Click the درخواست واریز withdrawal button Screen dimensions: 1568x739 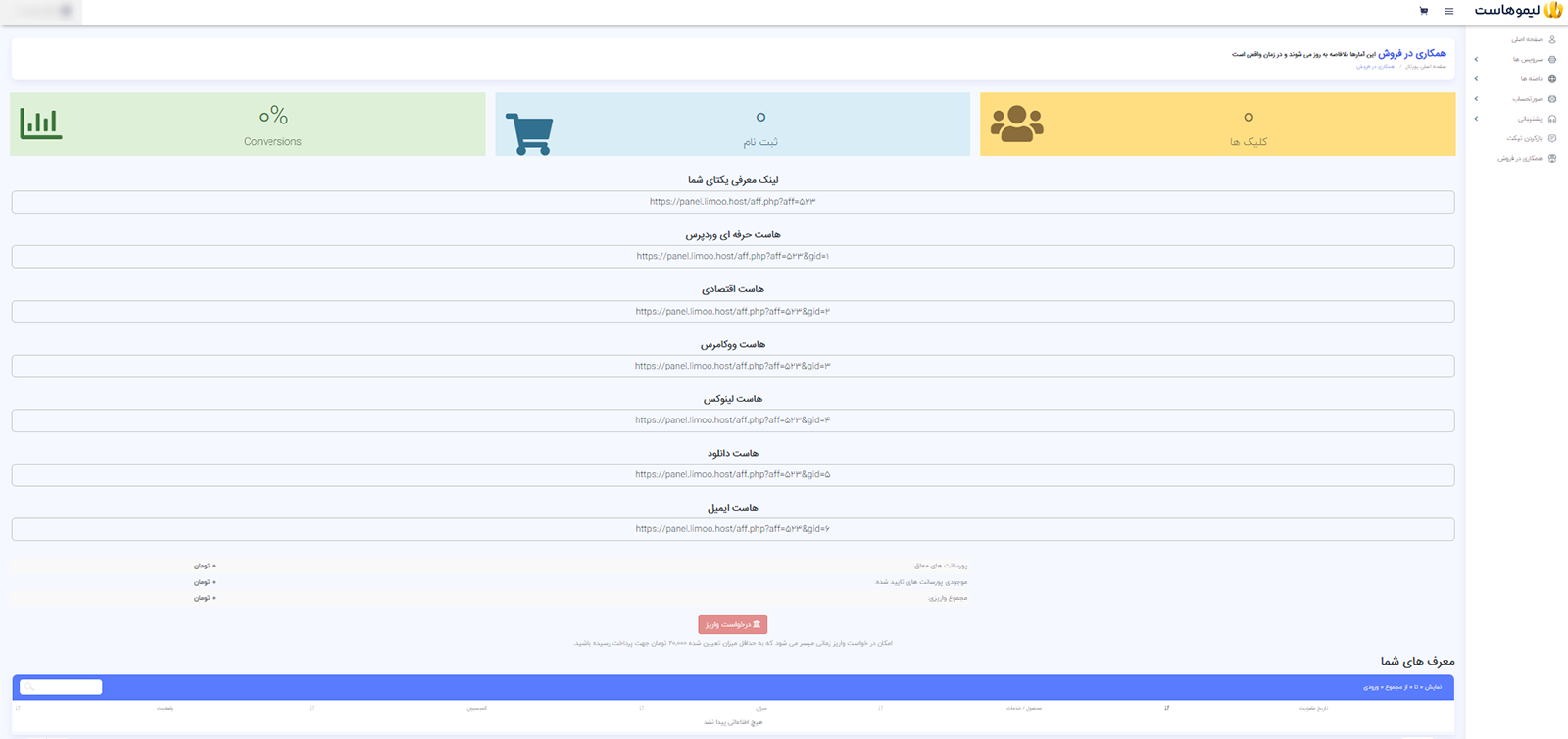(732, 624)
